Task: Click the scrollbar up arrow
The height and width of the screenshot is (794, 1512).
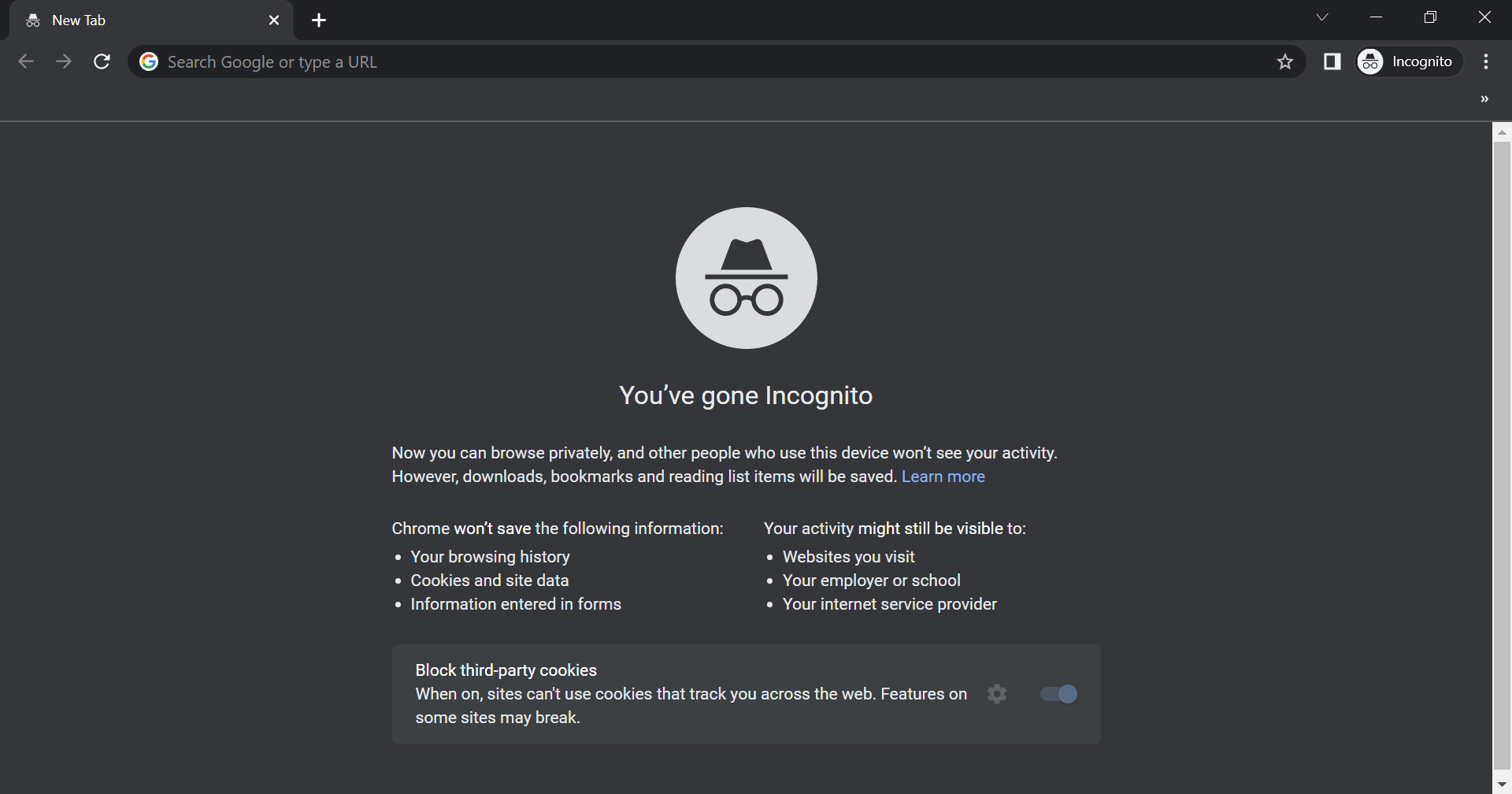Action: pyautogui.click(x=1502, y=132)
